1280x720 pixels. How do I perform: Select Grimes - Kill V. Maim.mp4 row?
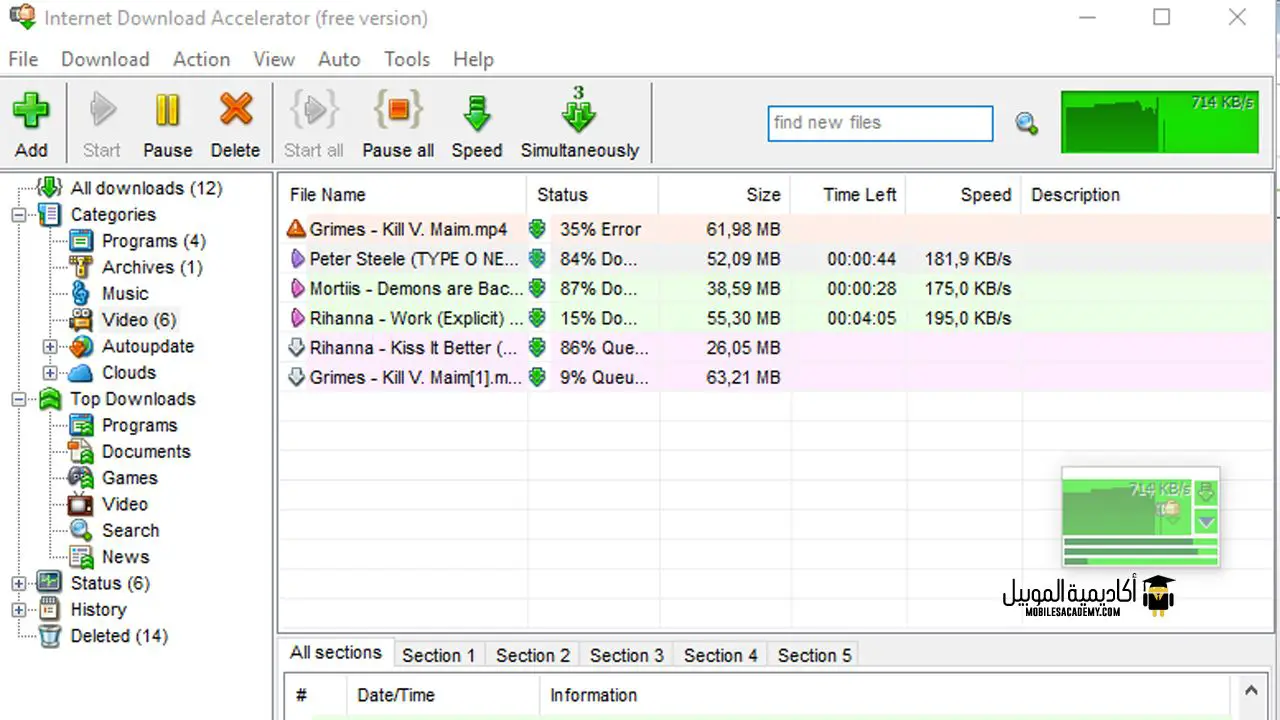(x=775, y=229)
